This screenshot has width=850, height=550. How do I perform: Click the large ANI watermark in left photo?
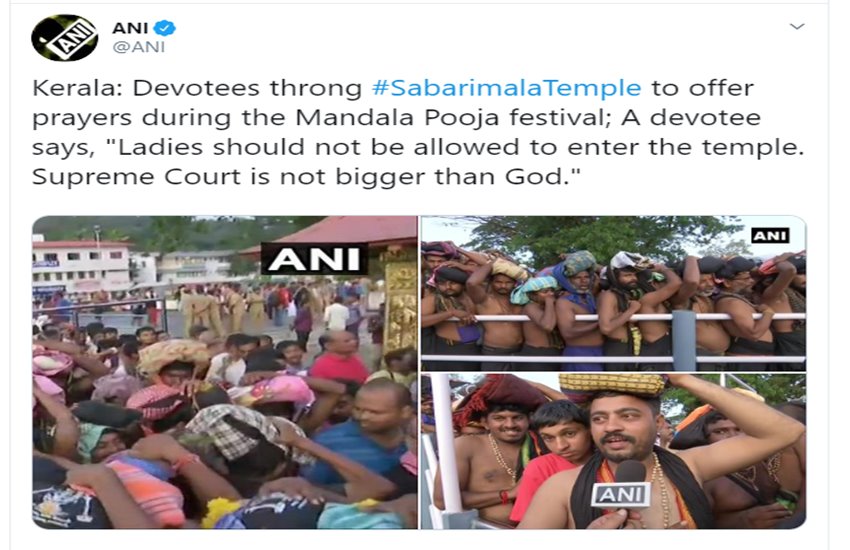point(314,258)
